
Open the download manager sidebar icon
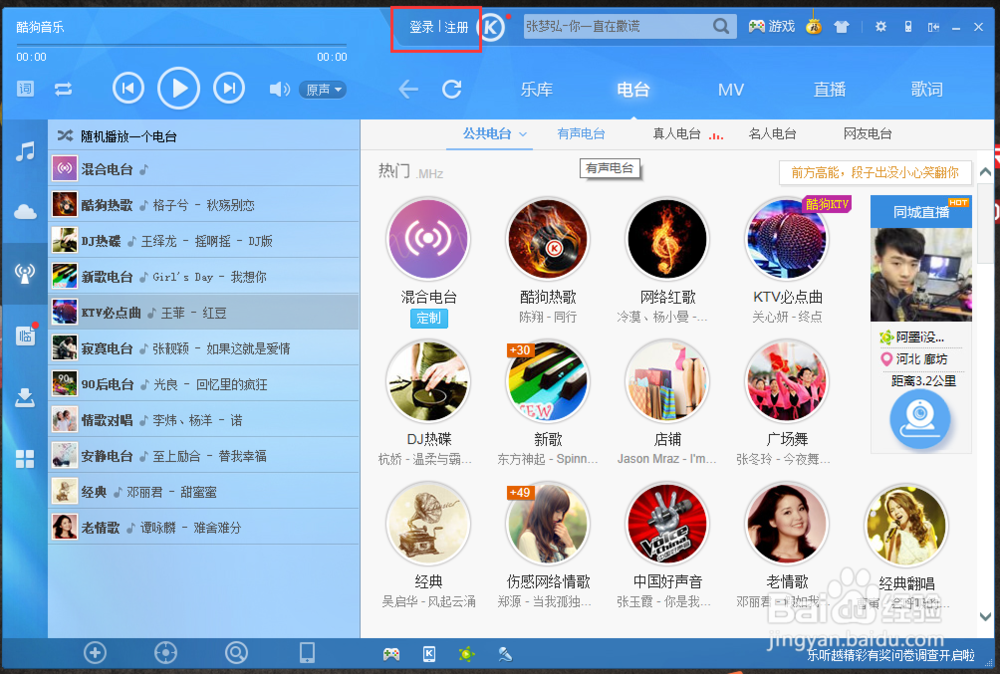point(25,397)
